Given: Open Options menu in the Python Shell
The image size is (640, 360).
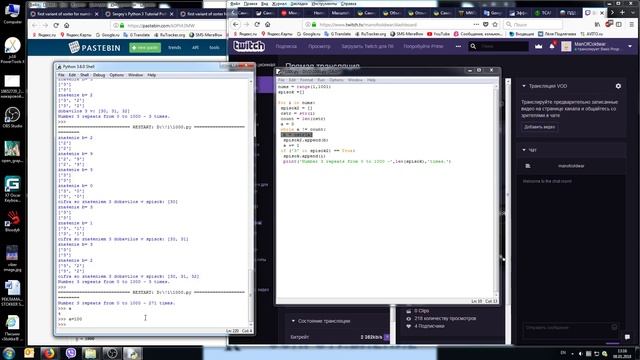Looking at the screenshot, I should pos(117,75).
